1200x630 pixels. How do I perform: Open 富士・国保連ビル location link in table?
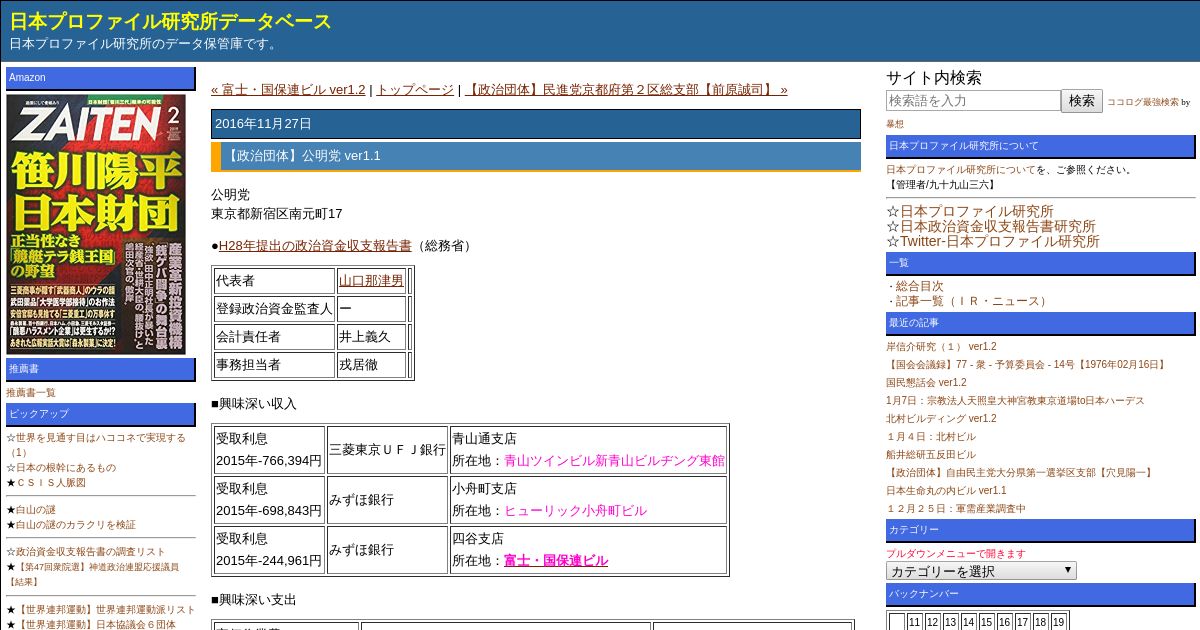pyautogui.click(x=556, y=560)
